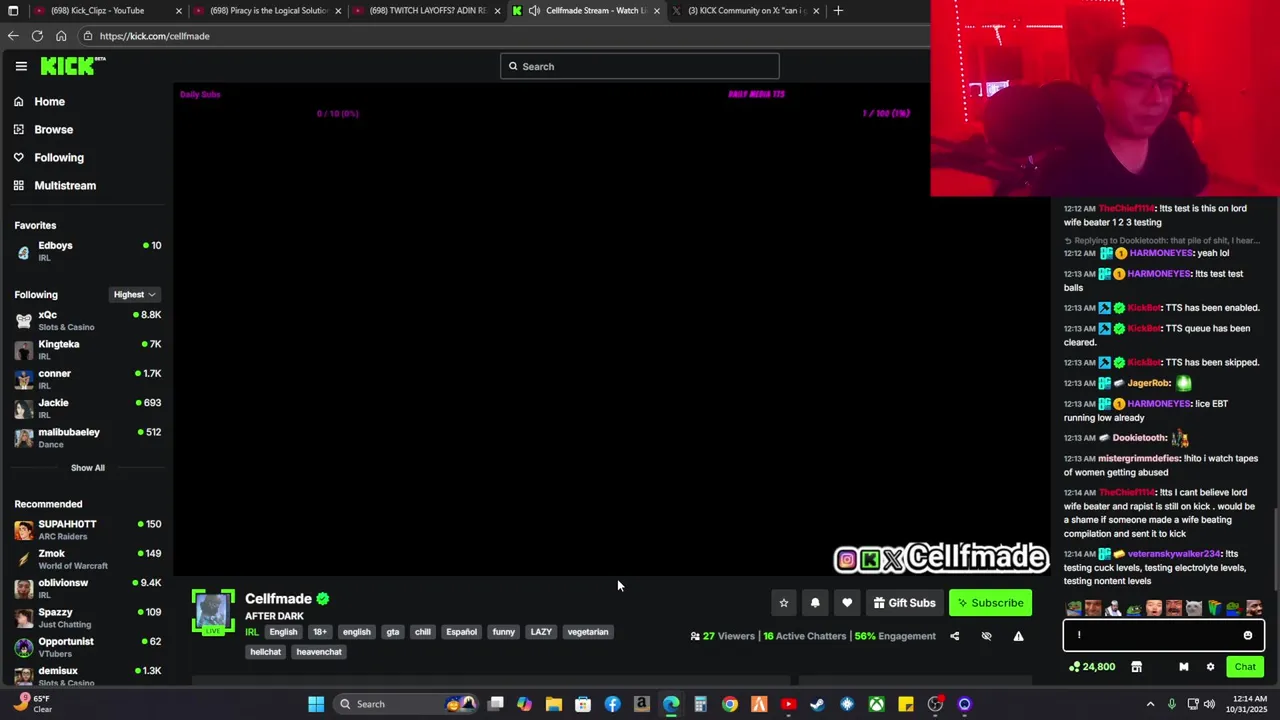Toggle the follow heart button
Screen dimensions: 1280x720
[847, 603]
